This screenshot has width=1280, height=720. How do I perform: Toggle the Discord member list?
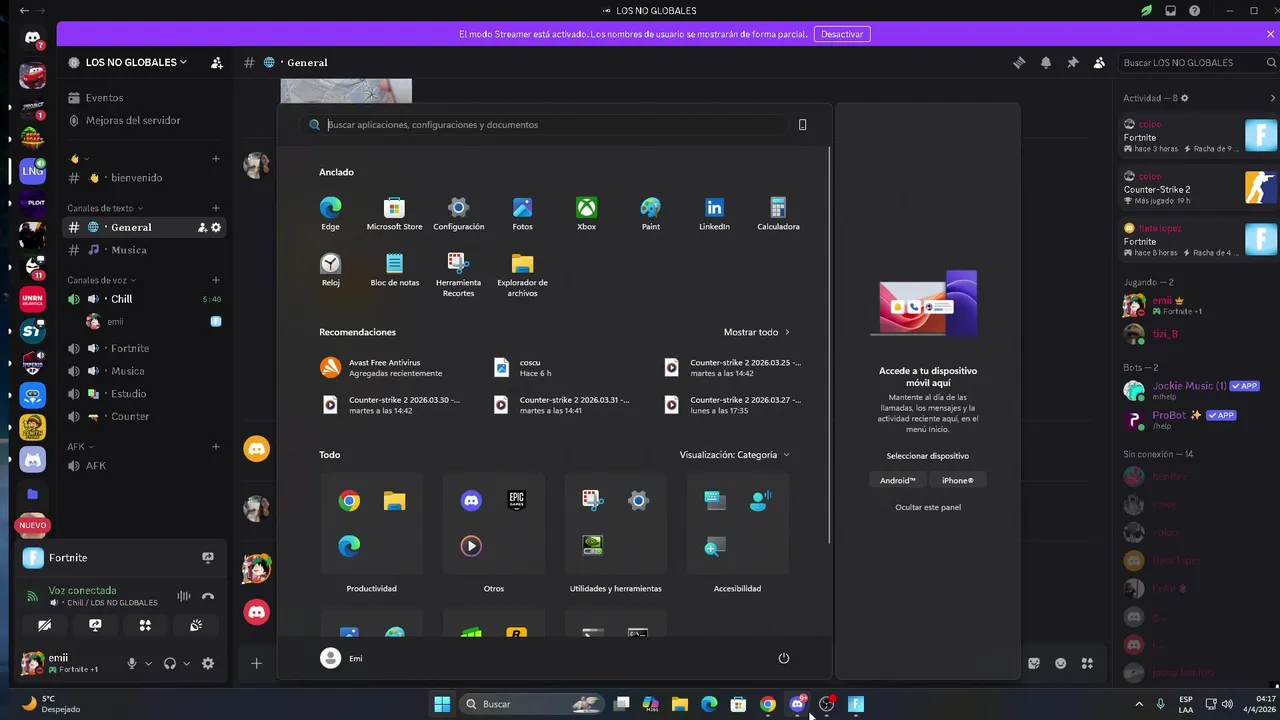point(1100,62)
